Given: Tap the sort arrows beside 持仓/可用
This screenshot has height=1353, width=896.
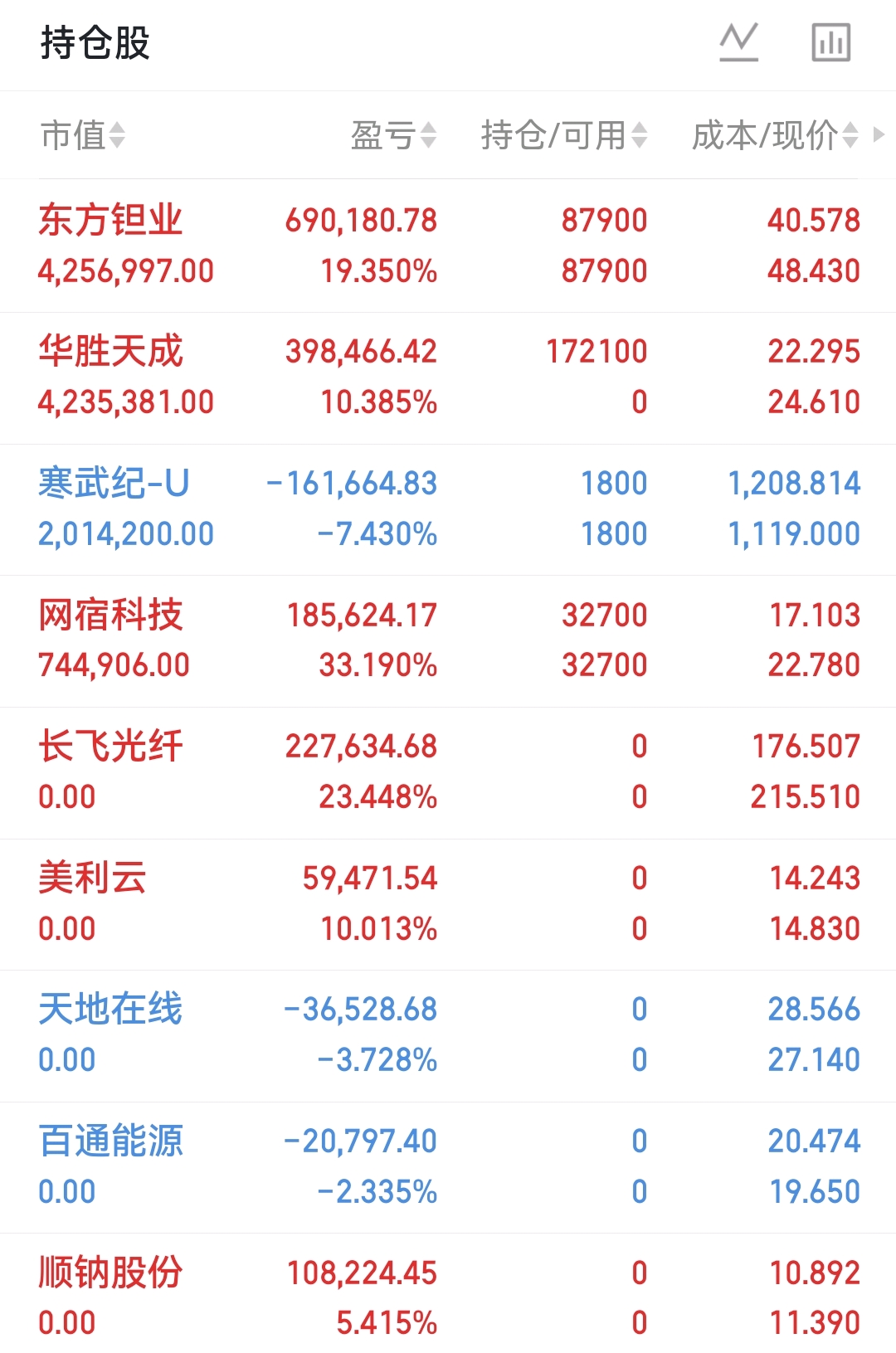Looking at the screenshot, I should coord(639,135).
